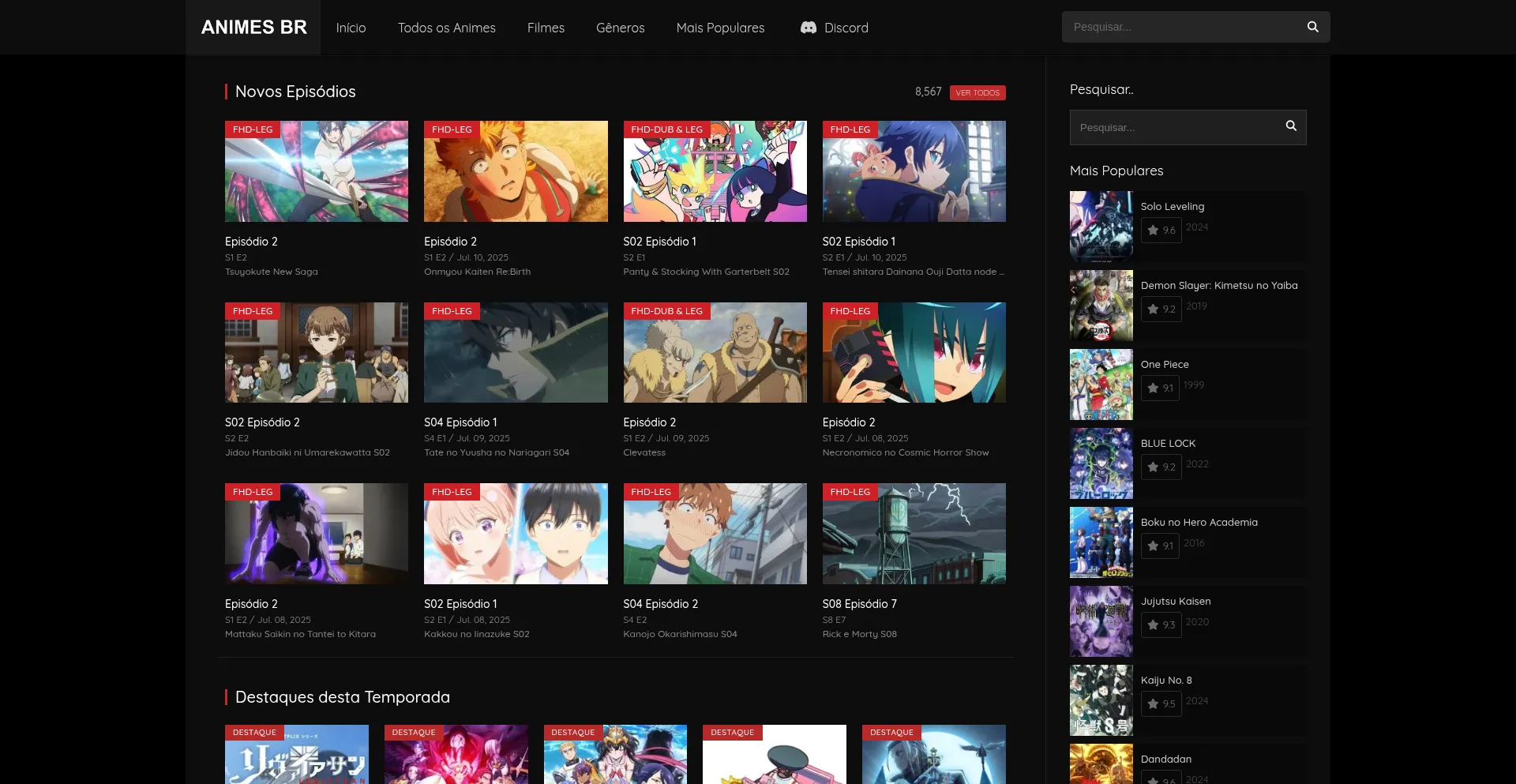
Task: Open the 'Início' menu item
Action: (351, 28)
